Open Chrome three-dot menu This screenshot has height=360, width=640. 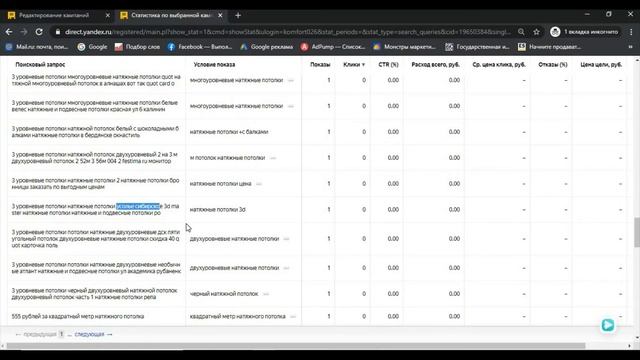631,32
